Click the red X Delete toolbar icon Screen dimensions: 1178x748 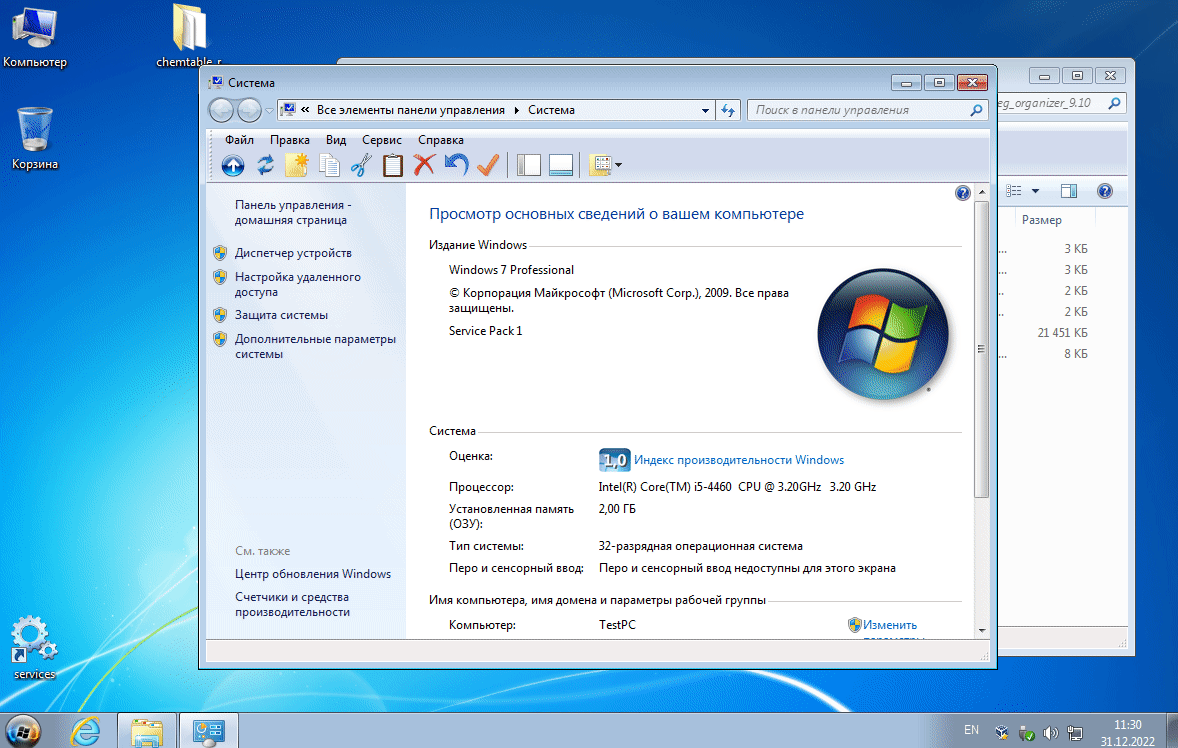pyautogui.click(x=424, y=164)
